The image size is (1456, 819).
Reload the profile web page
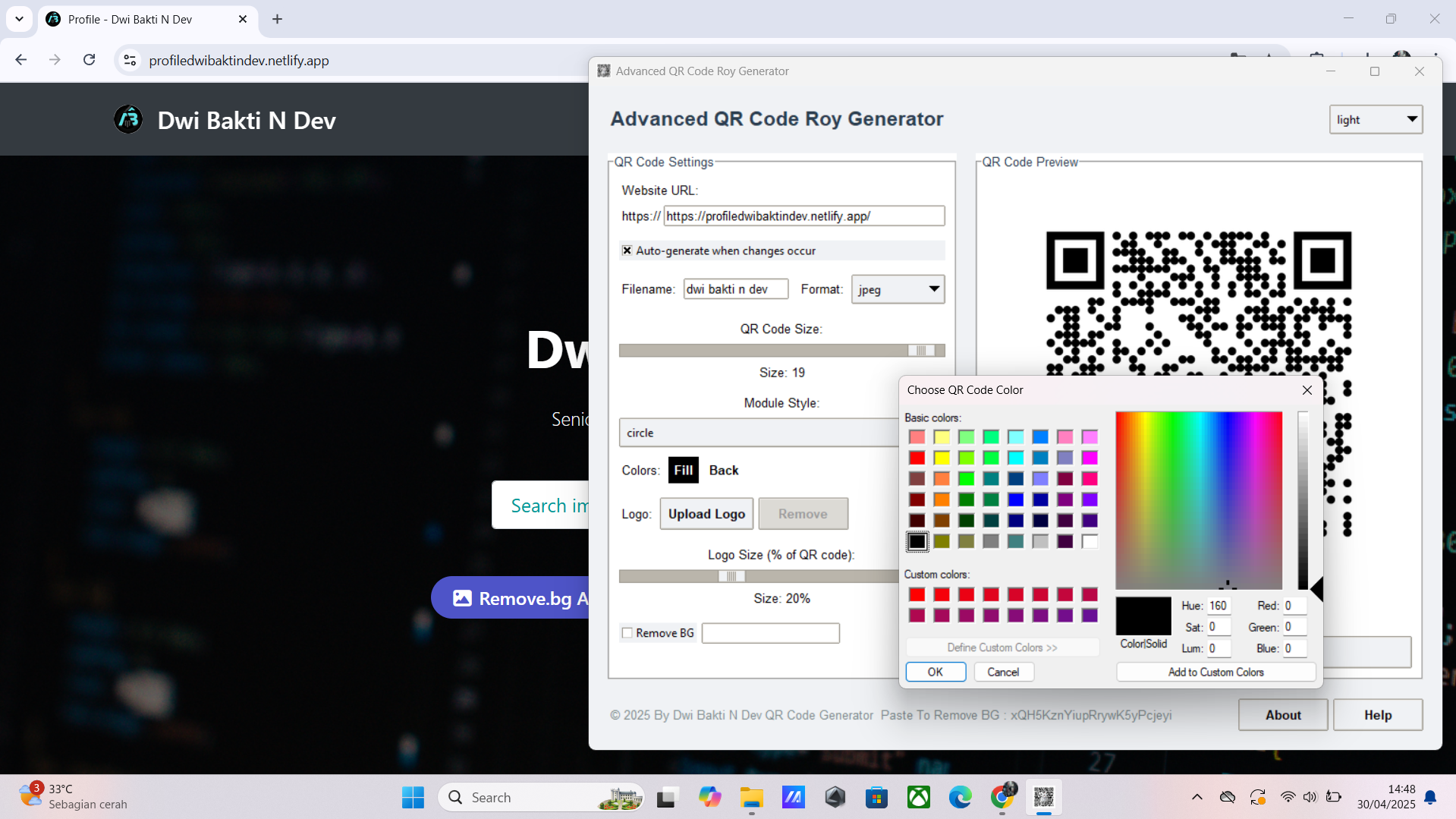tap(89, 60)
